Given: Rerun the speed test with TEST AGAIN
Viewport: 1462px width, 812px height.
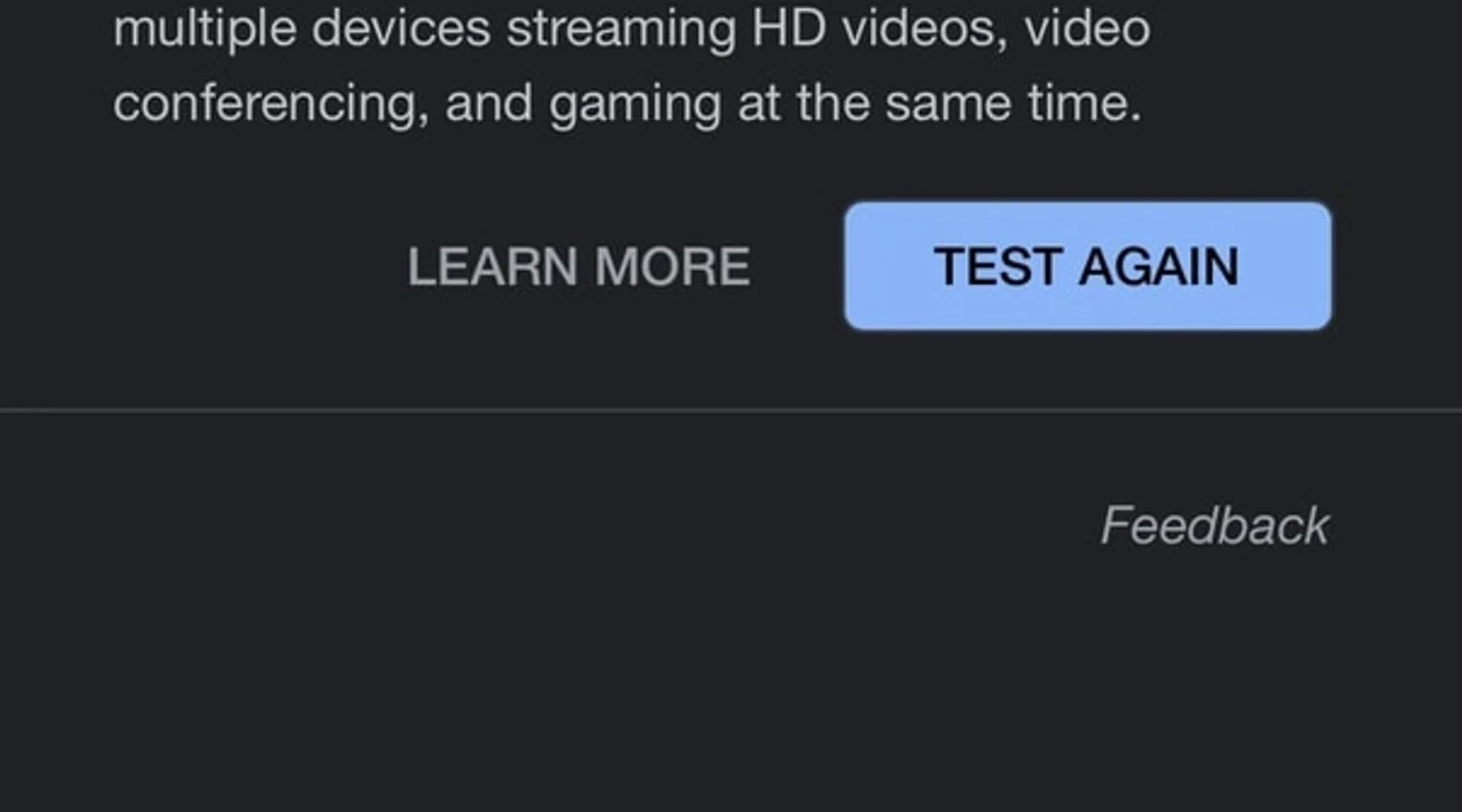Looking at the screenshot, I should pos(1088,266).
